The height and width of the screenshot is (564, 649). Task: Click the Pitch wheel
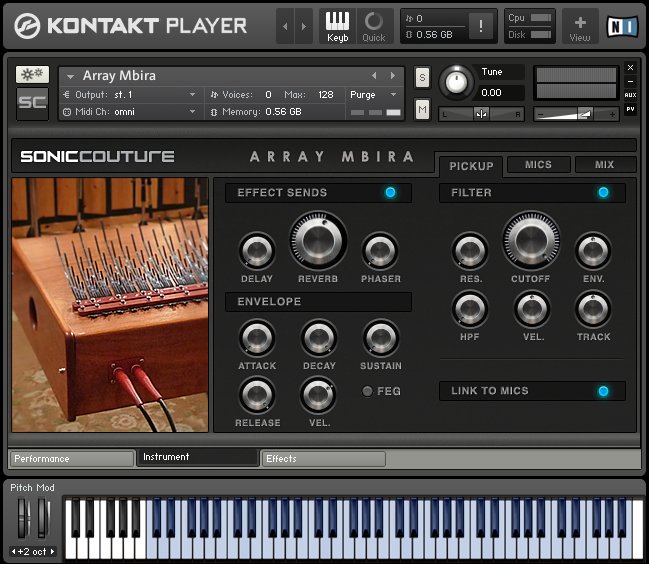pos(23,518)
